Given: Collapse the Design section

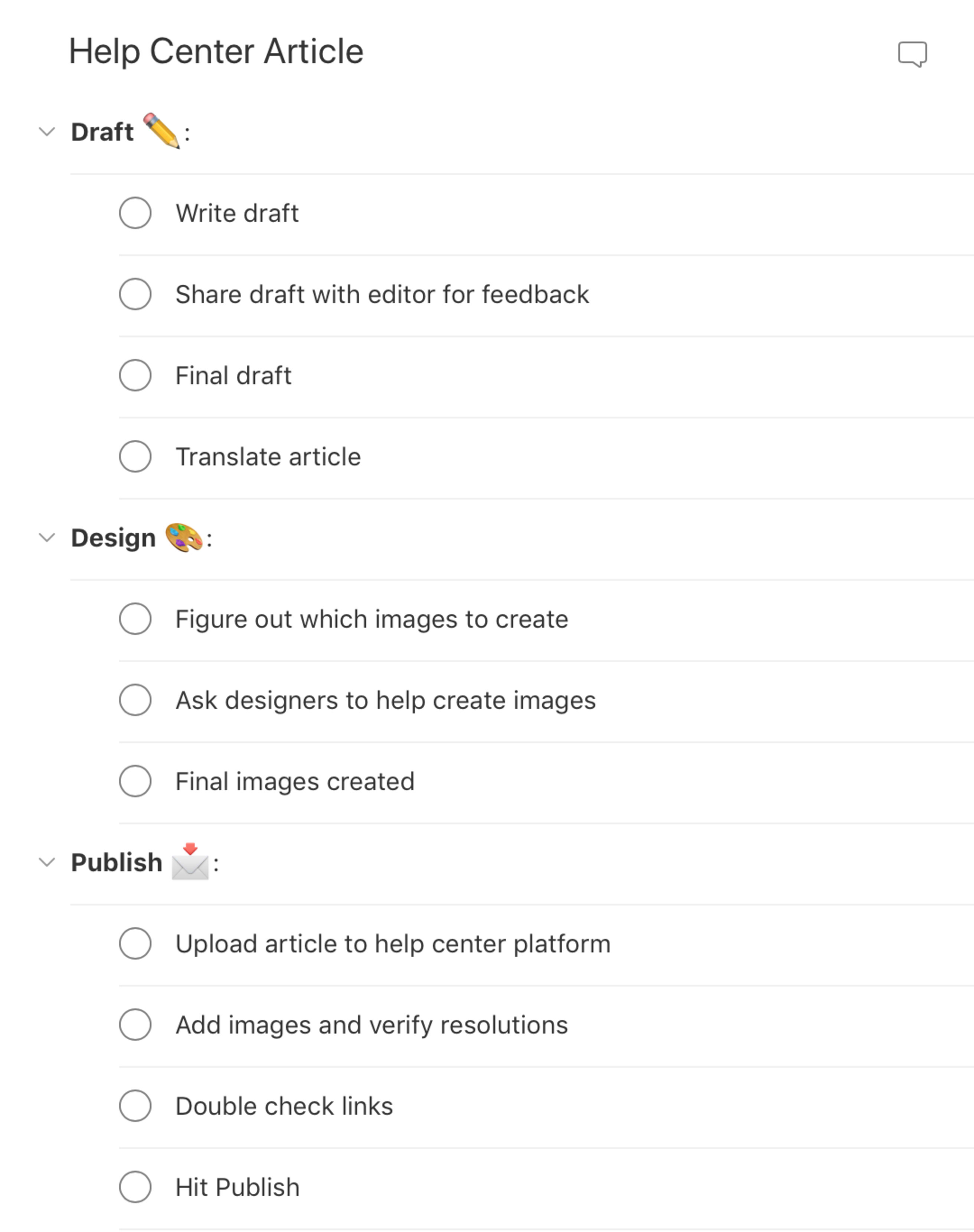Looking at the screenshot, I should (47, 536).
